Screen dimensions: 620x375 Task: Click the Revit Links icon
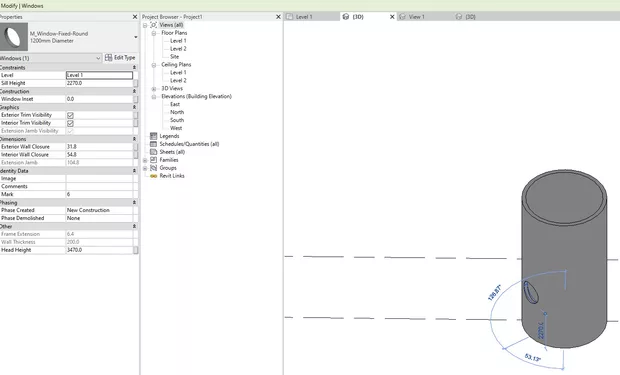point(153,176)
